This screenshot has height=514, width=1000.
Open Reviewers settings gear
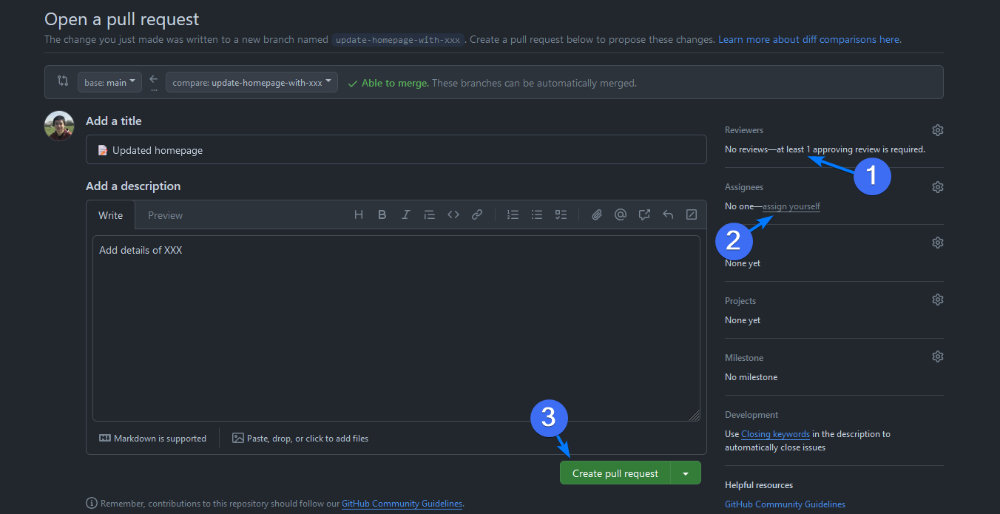click(x=937, y=130)
